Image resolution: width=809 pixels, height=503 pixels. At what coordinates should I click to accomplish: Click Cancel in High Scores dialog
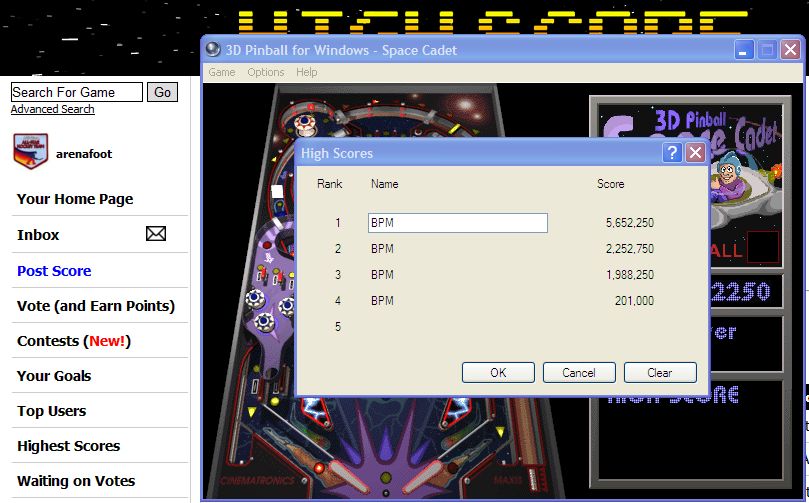(x=579, y=372)
